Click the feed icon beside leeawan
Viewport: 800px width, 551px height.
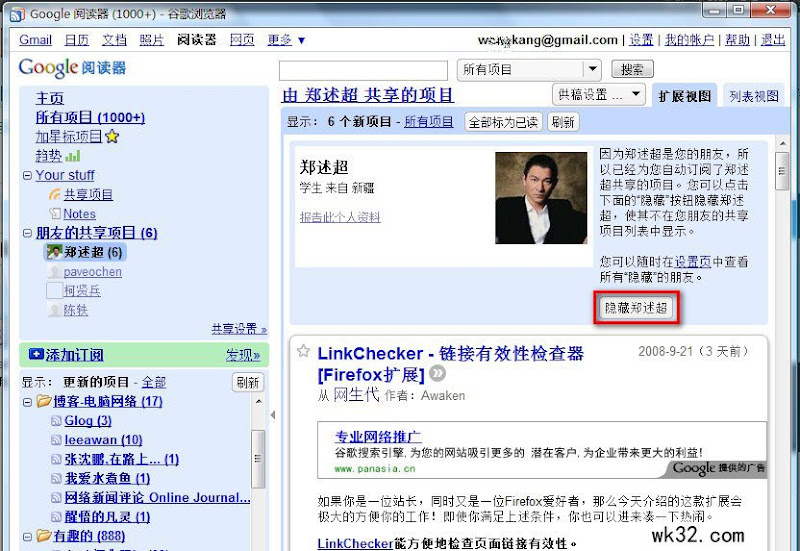[x=56, y=440]
